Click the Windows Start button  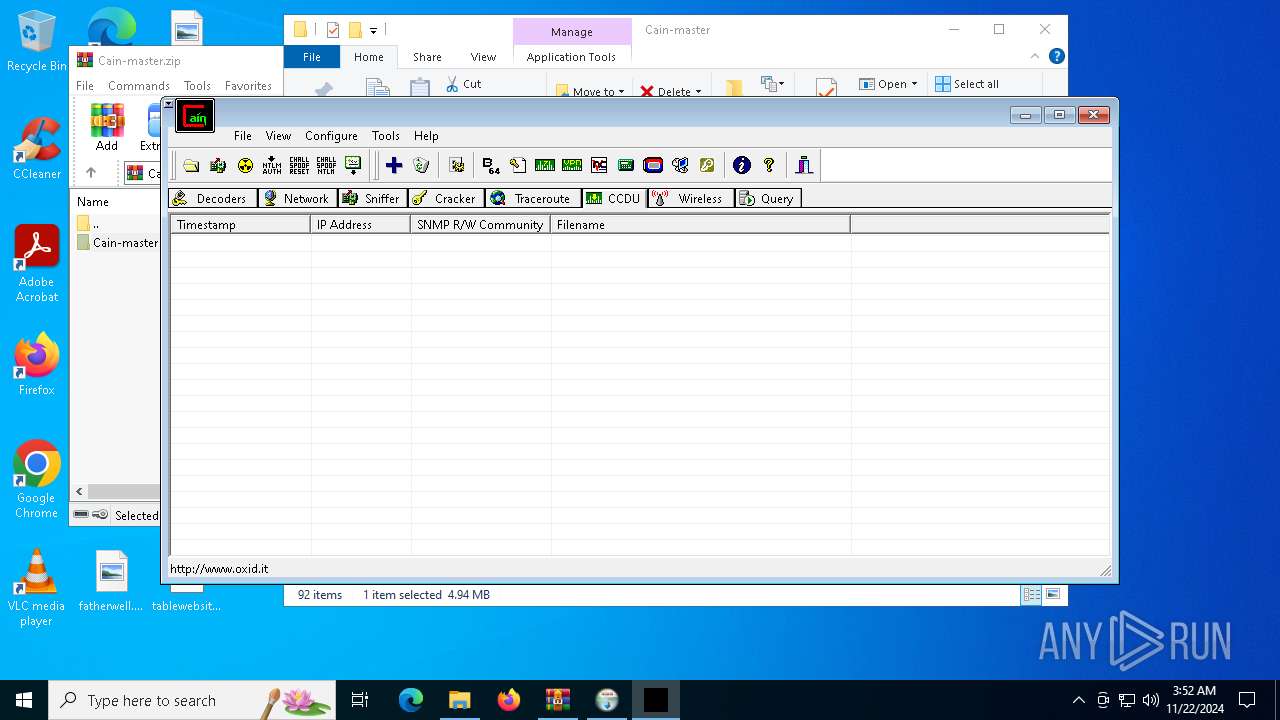click(24, 700)
